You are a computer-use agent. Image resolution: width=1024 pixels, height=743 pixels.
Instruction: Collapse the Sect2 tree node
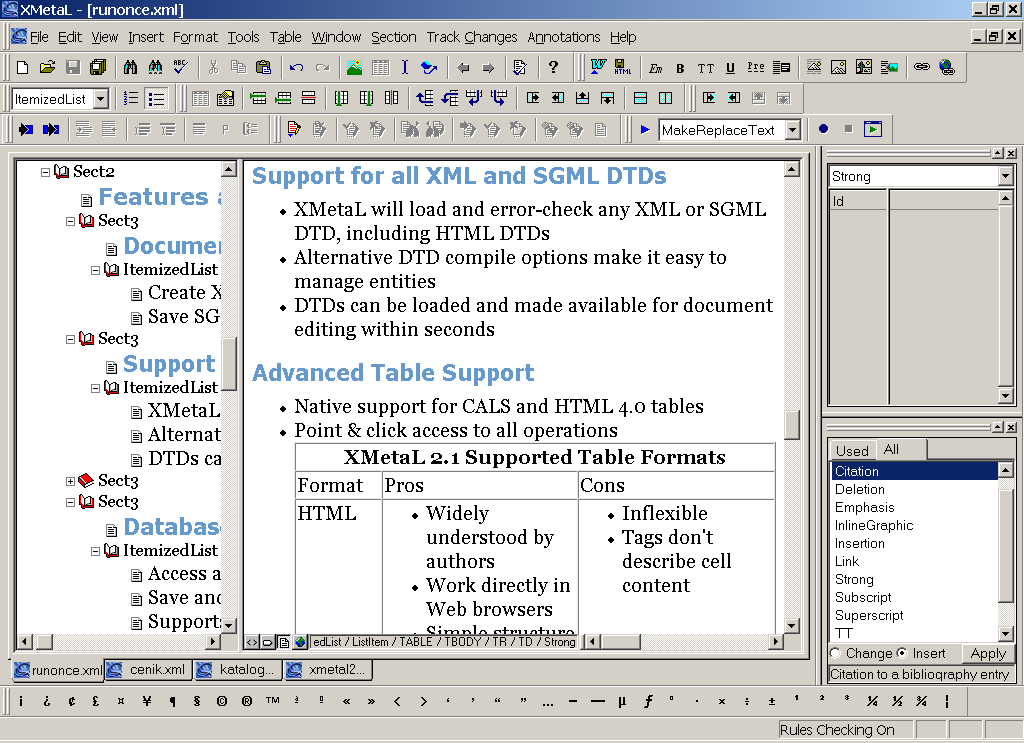pos(46,173)
